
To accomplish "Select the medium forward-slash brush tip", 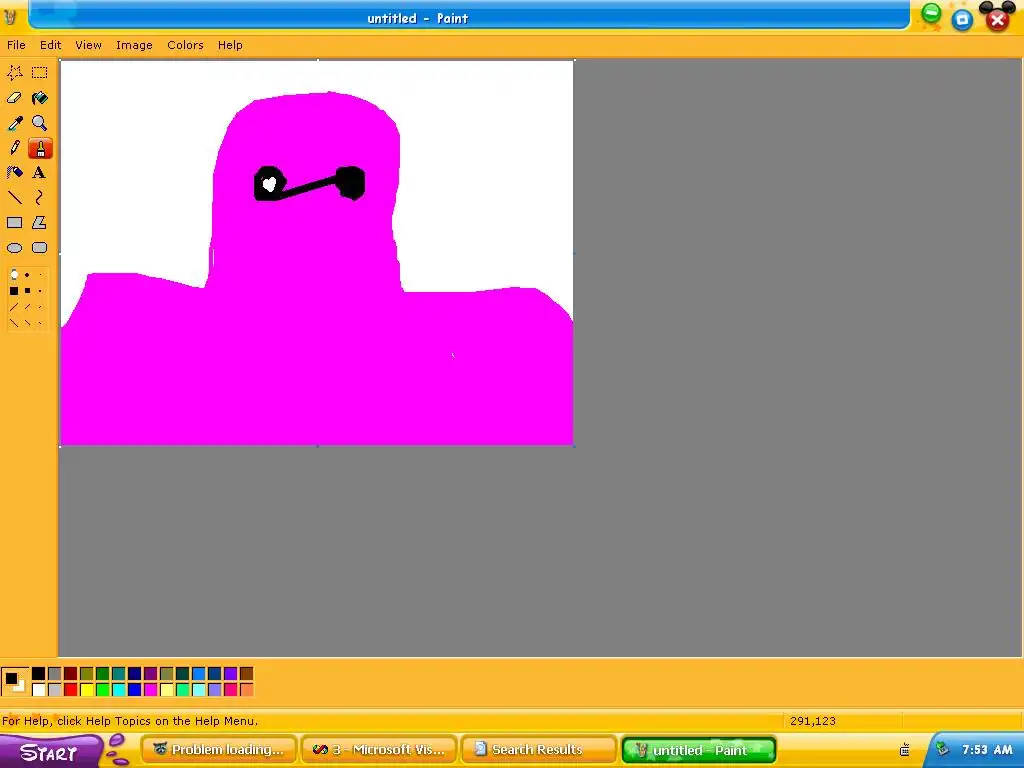I will pos(27,307).
